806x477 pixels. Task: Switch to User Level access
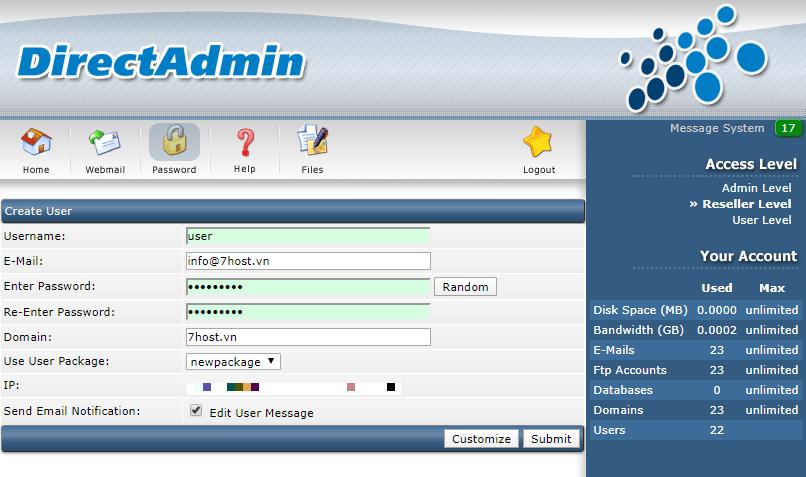762,220
